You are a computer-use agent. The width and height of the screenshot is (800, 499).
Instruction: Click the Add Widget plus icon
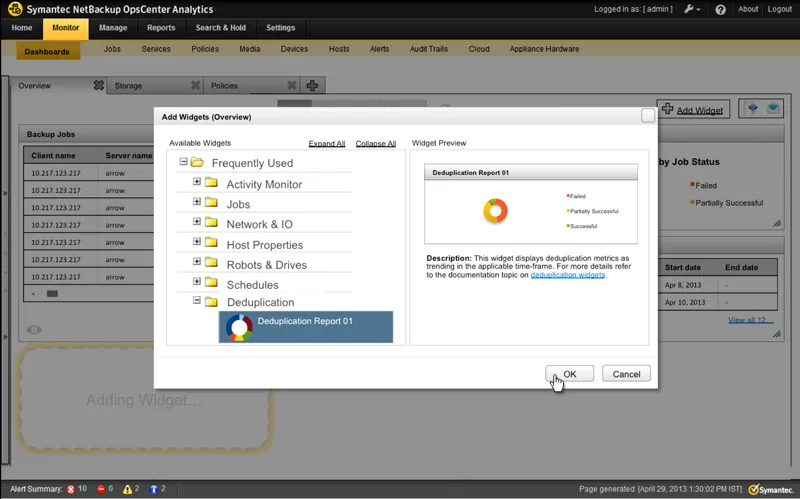(x=667, y=108)
